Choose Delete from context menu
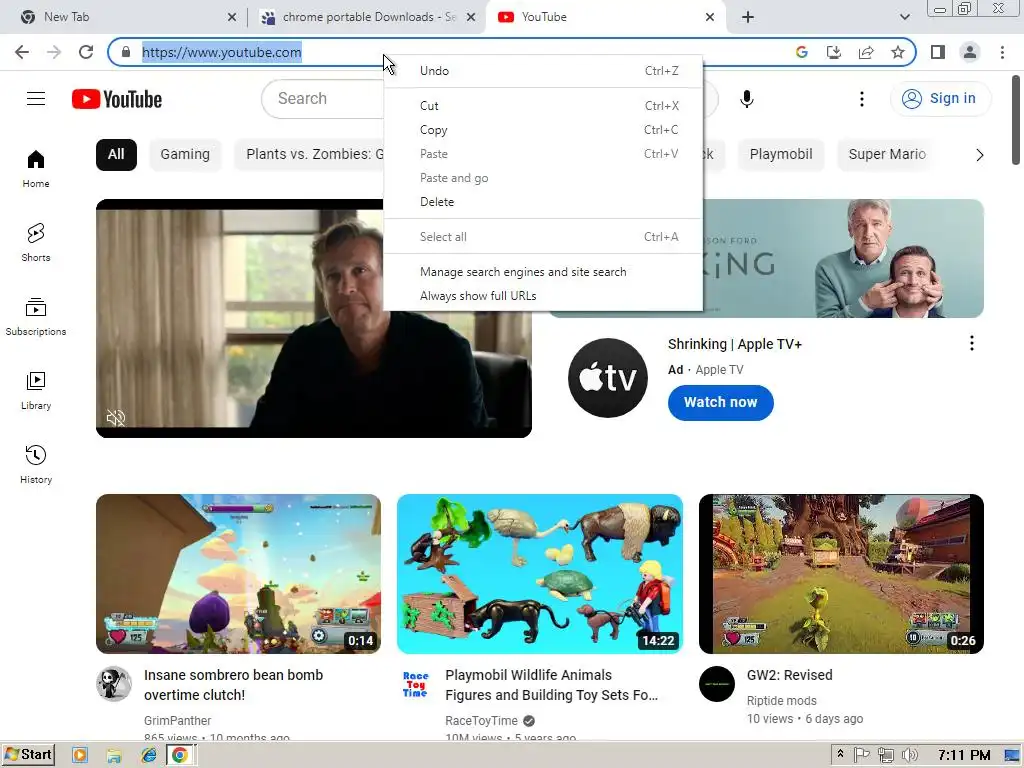 (x=543, y=202)
